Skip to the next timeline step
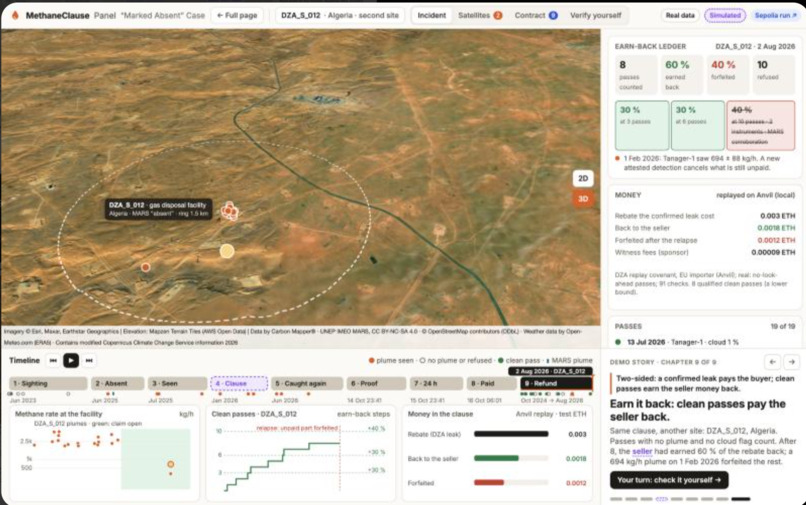This screenshot has width=806, height=505. pos(89,360)
